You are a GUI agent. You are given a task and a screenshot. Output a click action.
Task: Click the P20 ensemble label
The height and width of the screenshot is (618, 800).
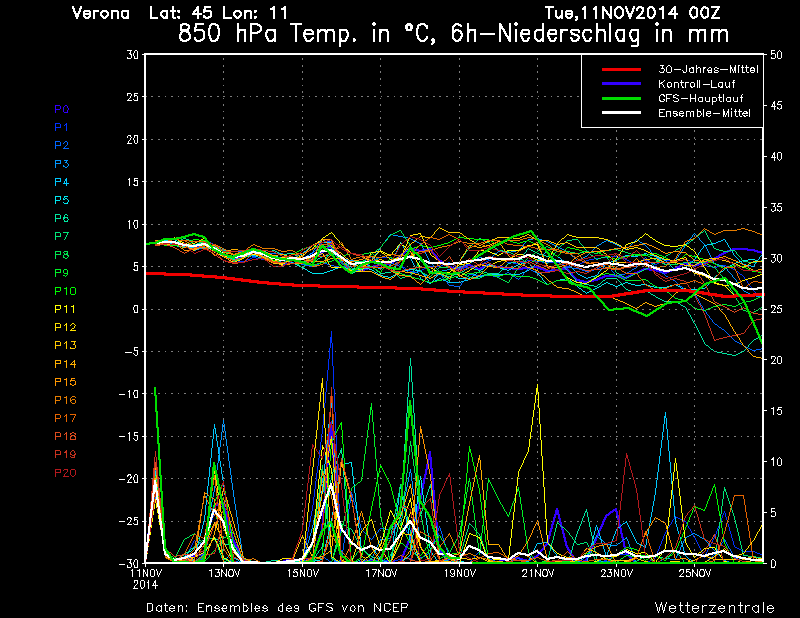click(x=65, y=473)
